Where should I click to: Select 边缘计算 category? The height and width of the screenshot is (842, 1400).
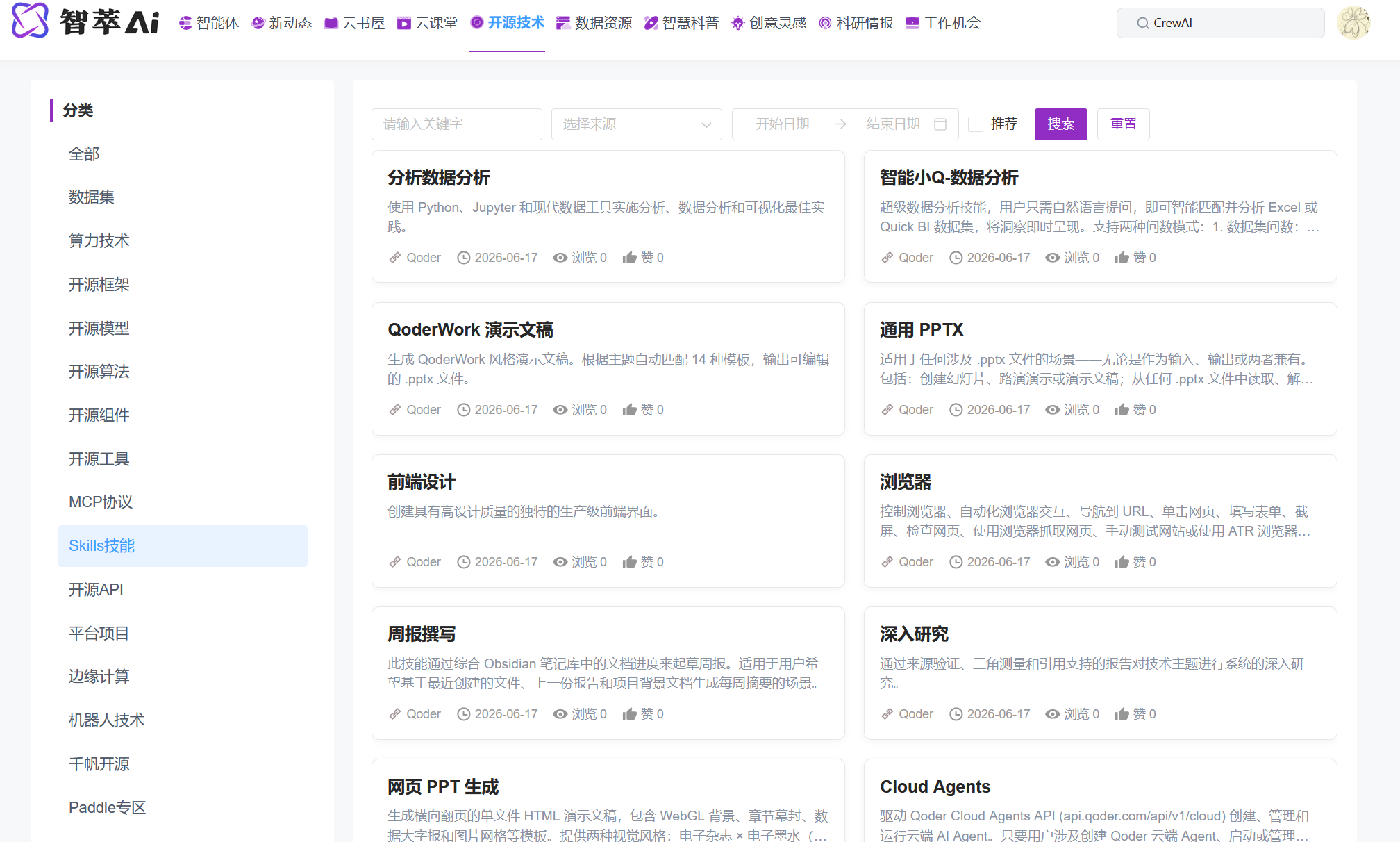(x=183, y=677)
